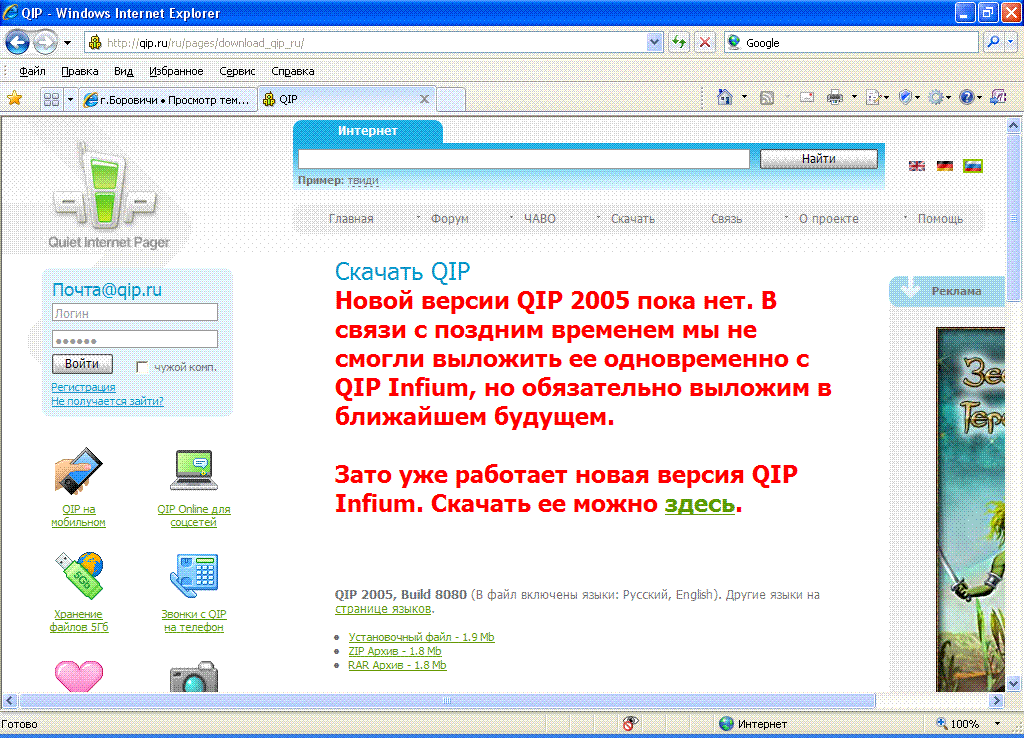Open the Связь navigation item
The image size is (1024, 738).
(x=727, y=219)
